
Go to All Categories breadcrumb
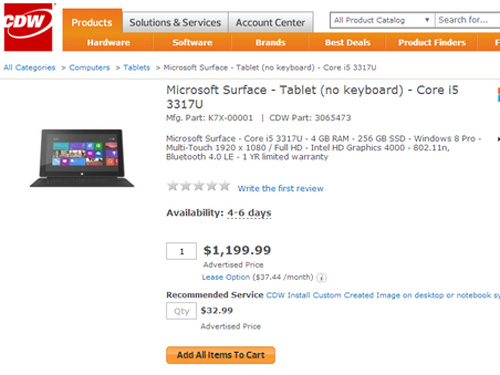point(29,68)
